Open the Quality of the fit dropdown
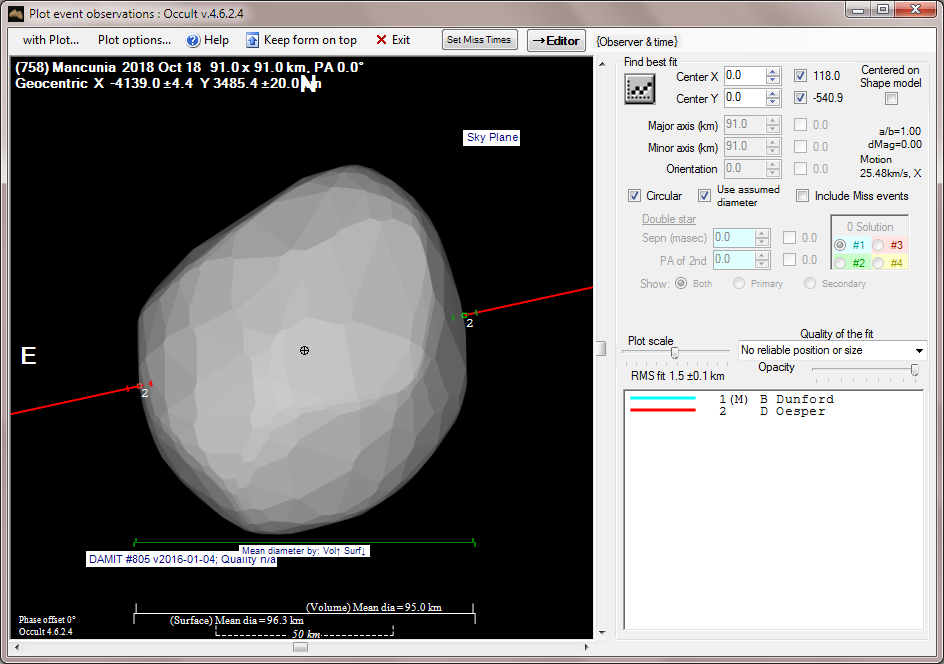 point(918,350)
